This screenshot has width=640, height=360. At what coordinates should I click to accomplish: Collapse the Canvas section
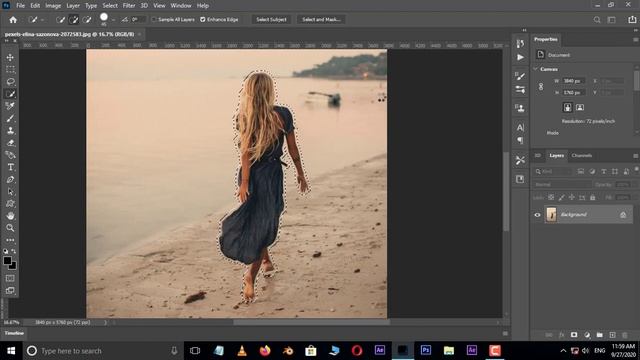tap(535, 69)
